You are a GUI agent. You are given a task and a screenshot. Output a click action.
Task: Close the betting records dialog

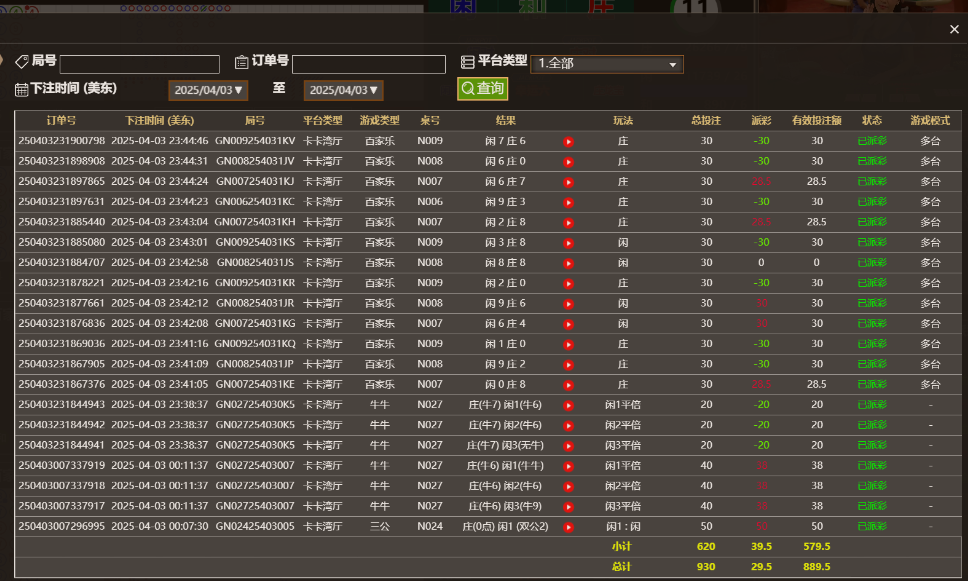952,28
